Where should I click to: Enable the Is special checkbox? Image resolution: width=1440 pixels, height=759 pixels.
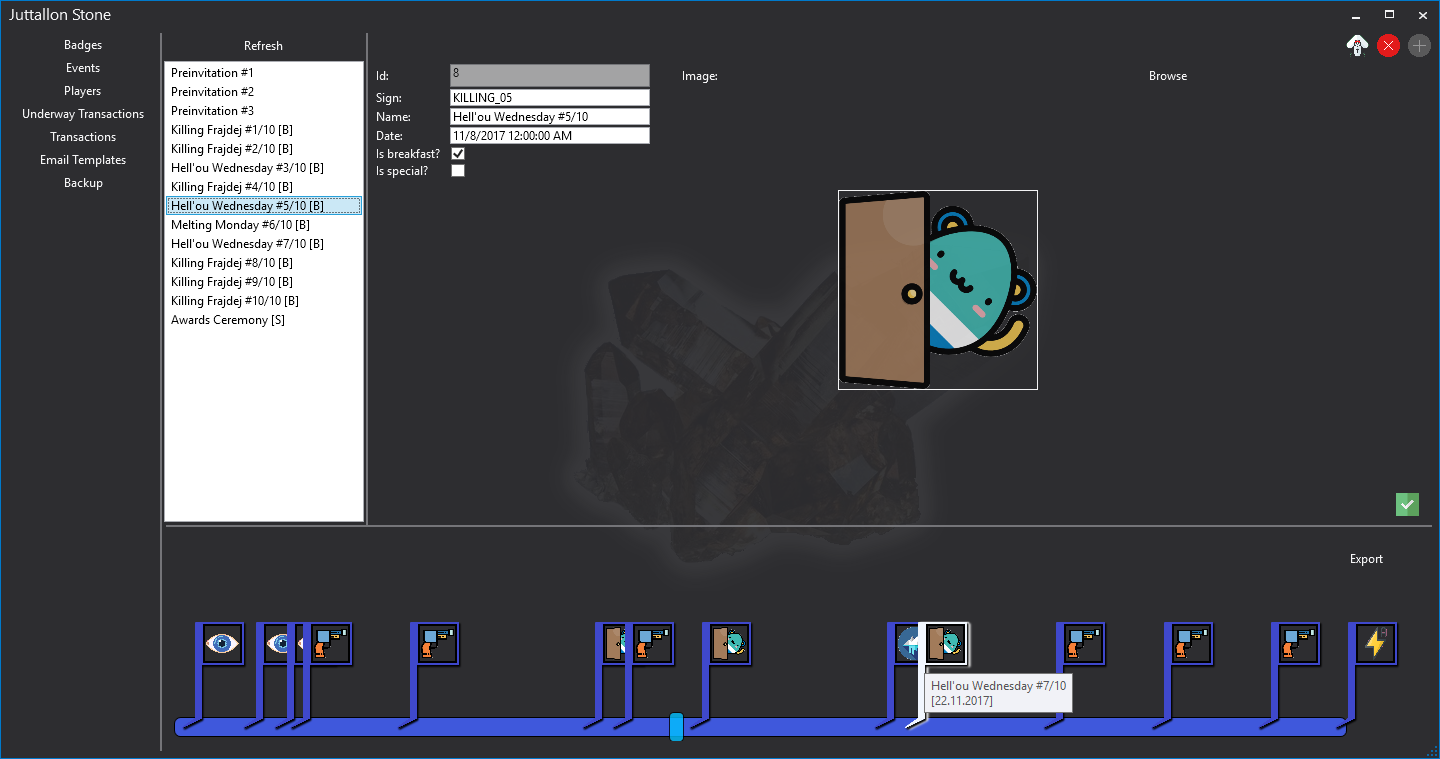[458, 171]
